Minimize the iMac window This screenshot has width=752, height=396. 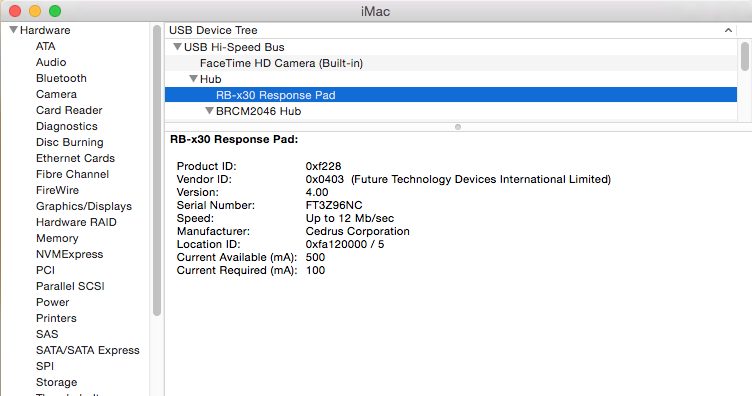tap(35, 11)
